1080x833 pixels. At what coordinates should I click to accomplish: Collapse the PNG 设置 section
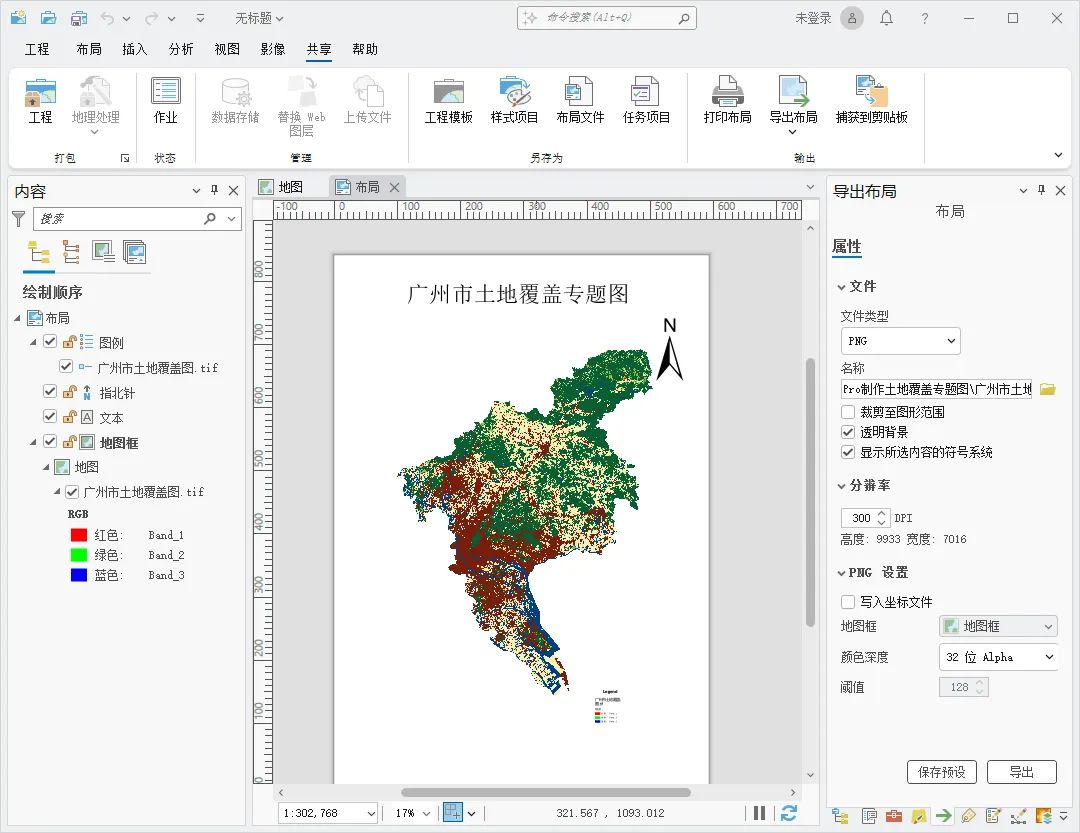tap(841, 573)
